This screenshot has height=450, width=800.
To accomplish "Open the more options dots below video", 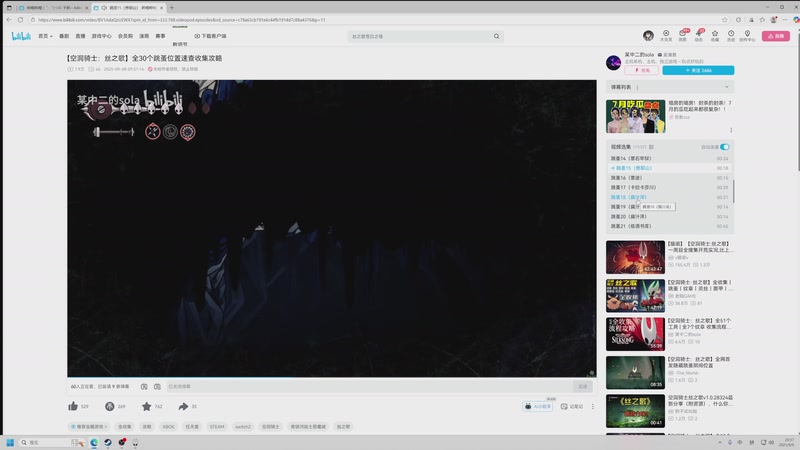I will pos(593,407).
